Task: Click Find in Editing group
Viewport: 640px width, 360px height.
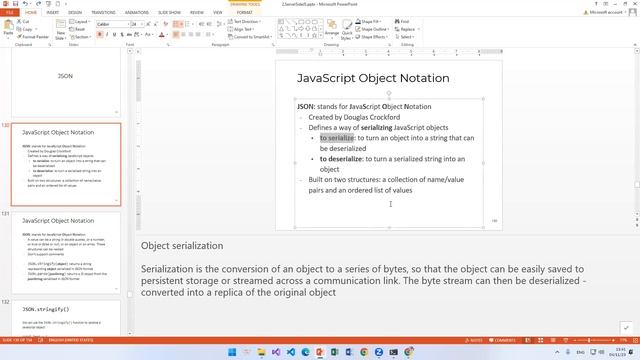Action: [x=402, y=21]
